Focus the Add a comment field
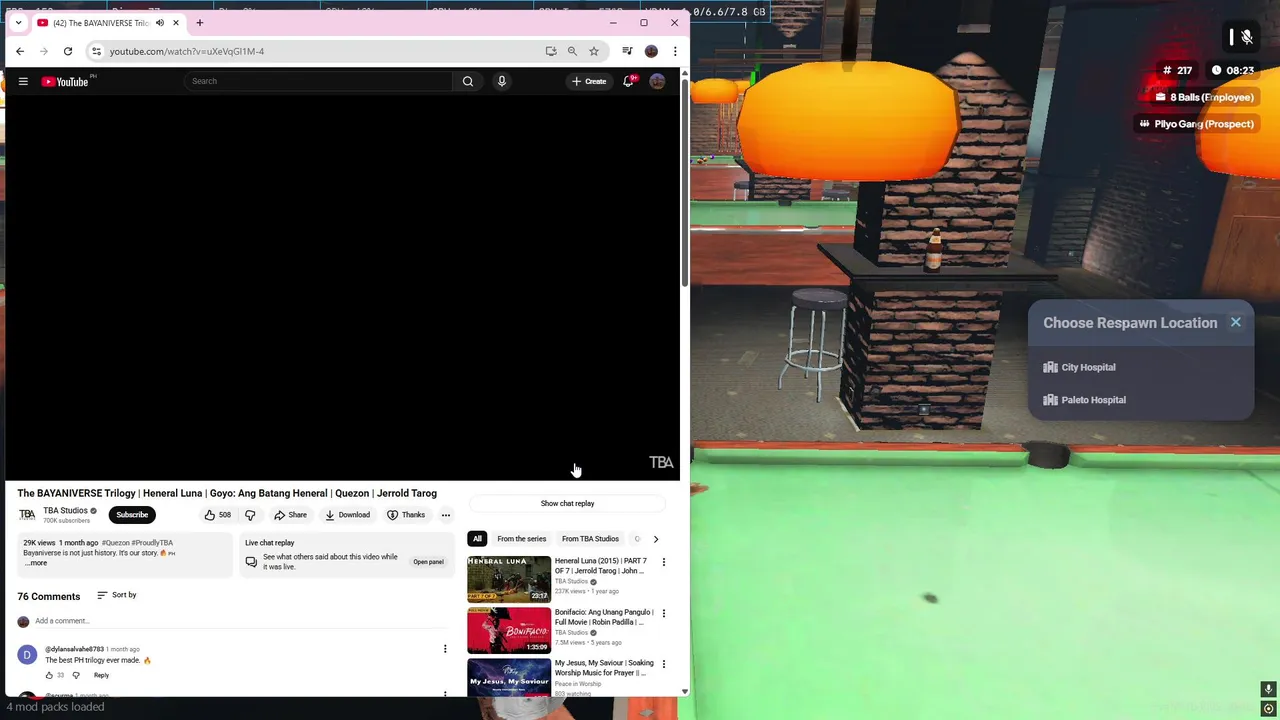This screenshot has width=1280, height=720. pos(240,621)
